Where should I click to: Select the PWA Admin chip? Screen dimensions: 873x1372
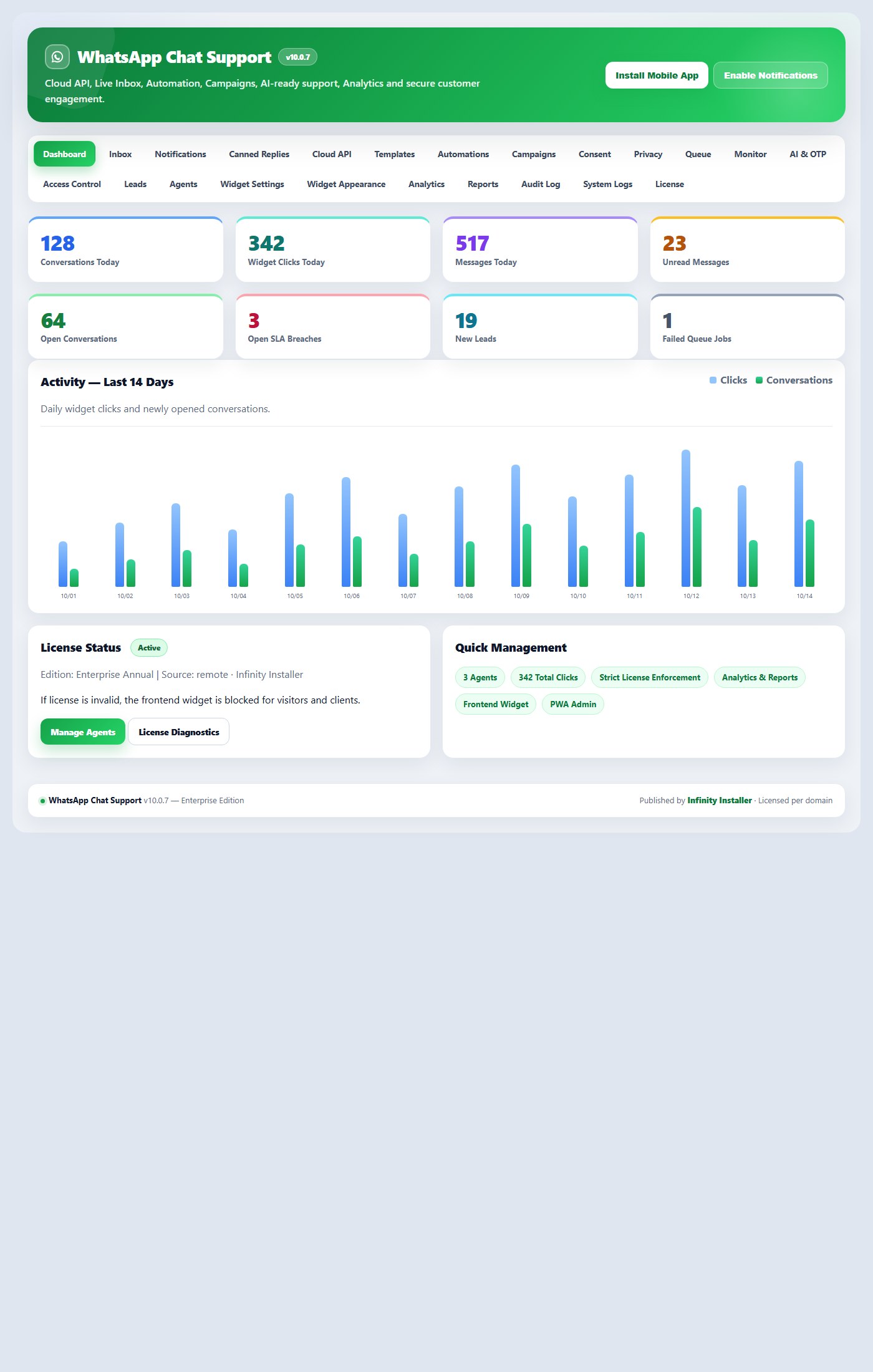click(572, 704)
